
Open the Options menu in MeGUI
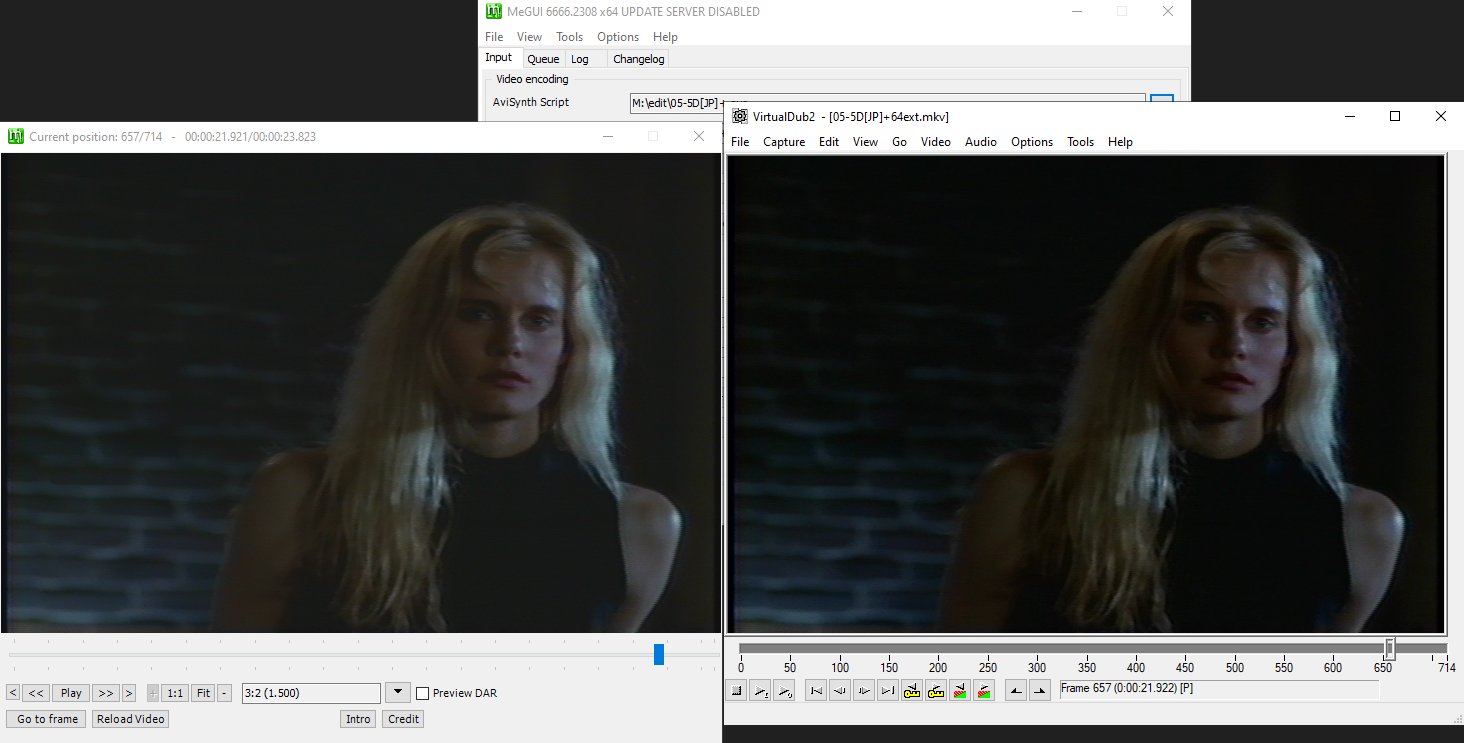[618, 37]
